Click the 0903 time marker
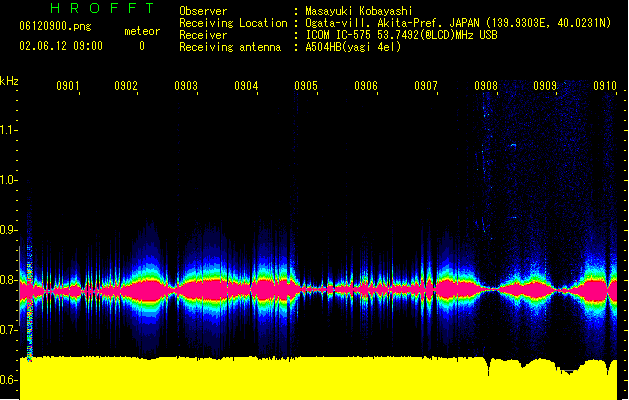The height and width of the screenshot is (400, 629). coord(186,86)
